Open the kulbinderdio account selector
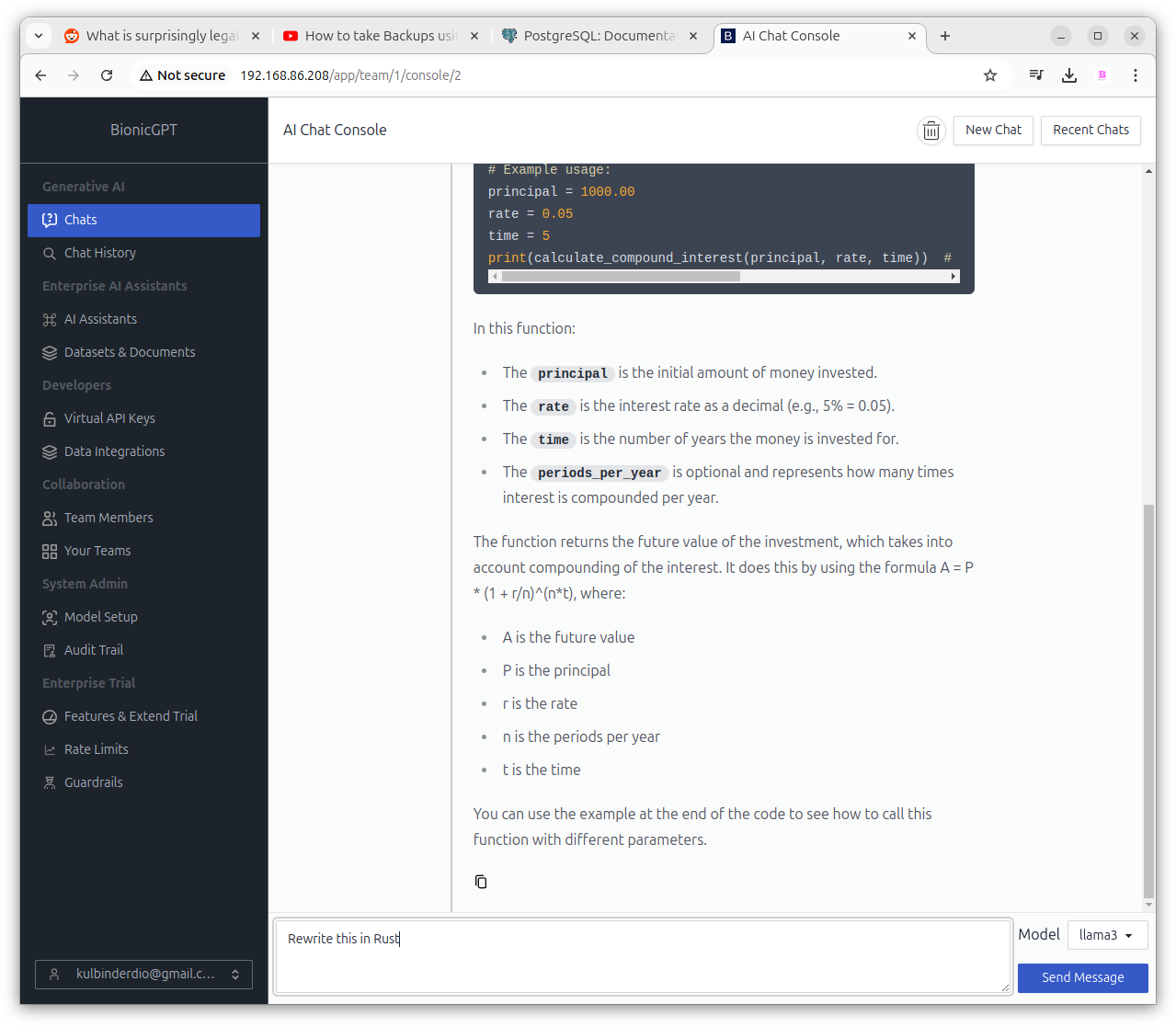Screen dimensions: 1176x1027 tap(143, 974)
